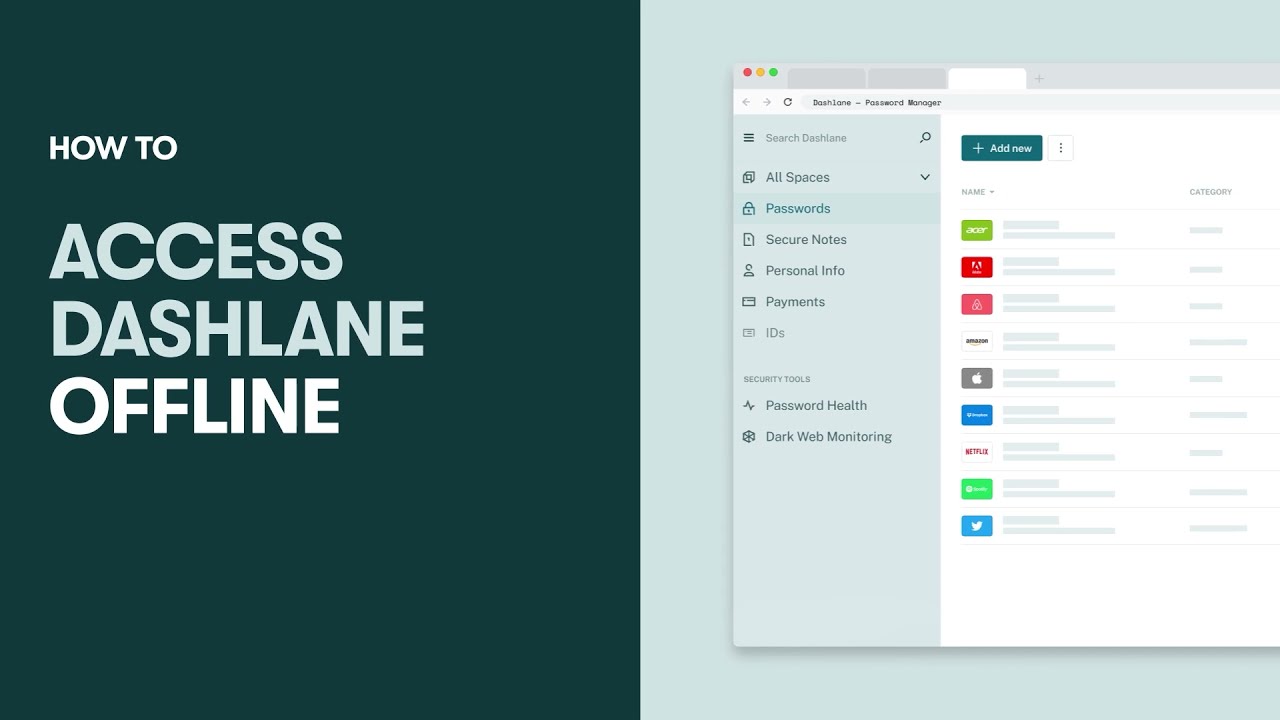This screenshot has width=1280, height=720.
Task: Open the hamburger menu beside Search Dashlane
Action: click(x=749, y=138)
